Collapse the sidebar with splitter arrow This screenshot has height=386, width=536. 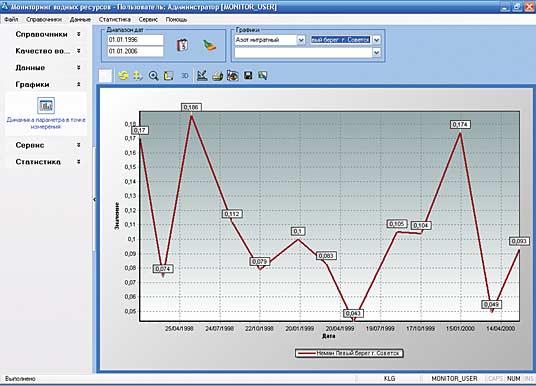pos(94,199)
